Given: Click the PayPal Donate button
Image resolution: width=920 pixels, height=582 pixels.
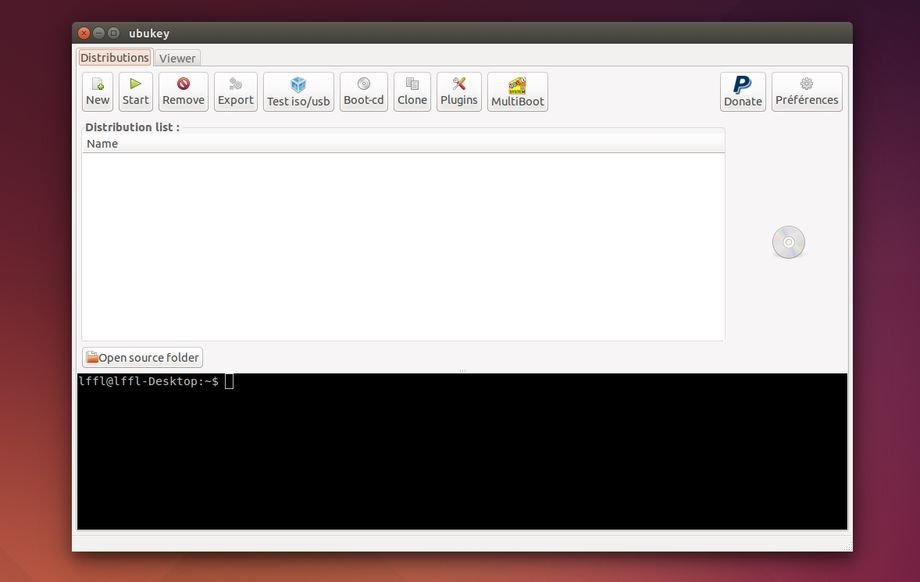Looking at the screenshot, I should pyautogui.click(x=742, y=85).
